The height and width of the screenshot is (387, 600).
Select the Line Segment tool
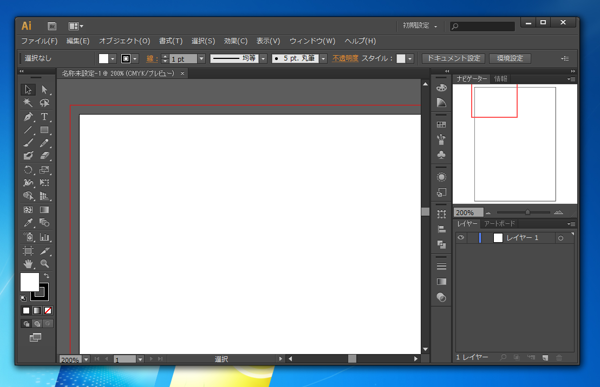[28, 130]
